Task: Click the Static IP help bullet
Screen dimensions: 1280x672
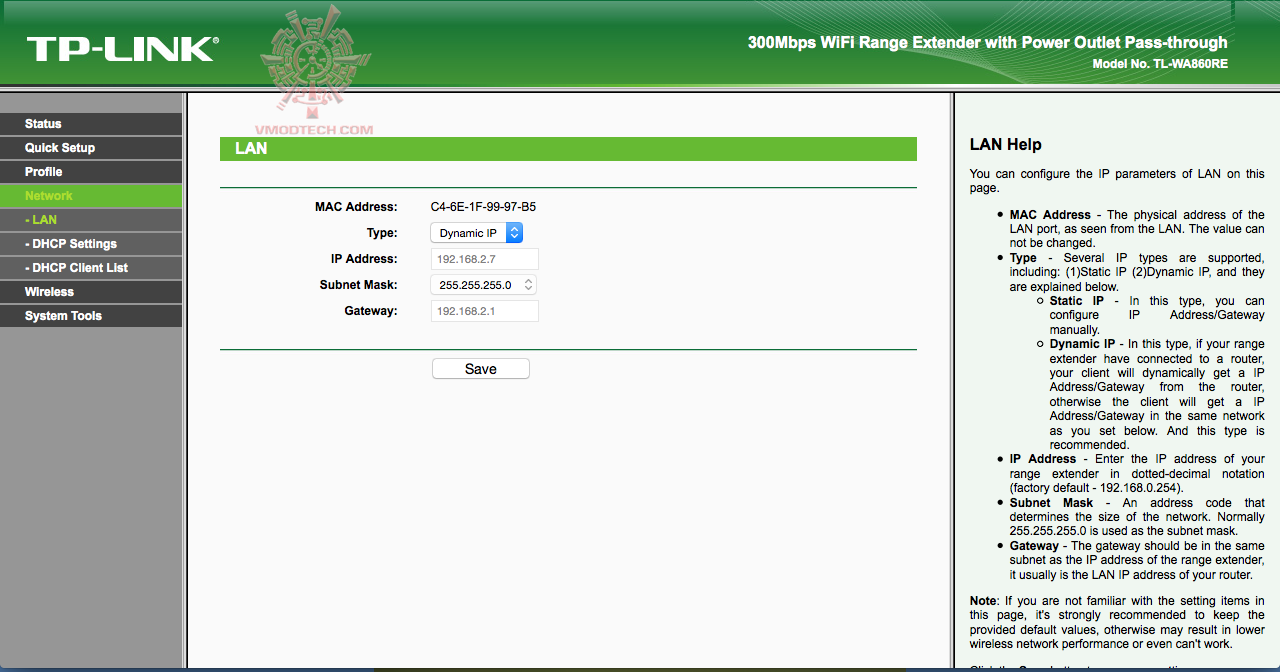Action: (1157, 315)
